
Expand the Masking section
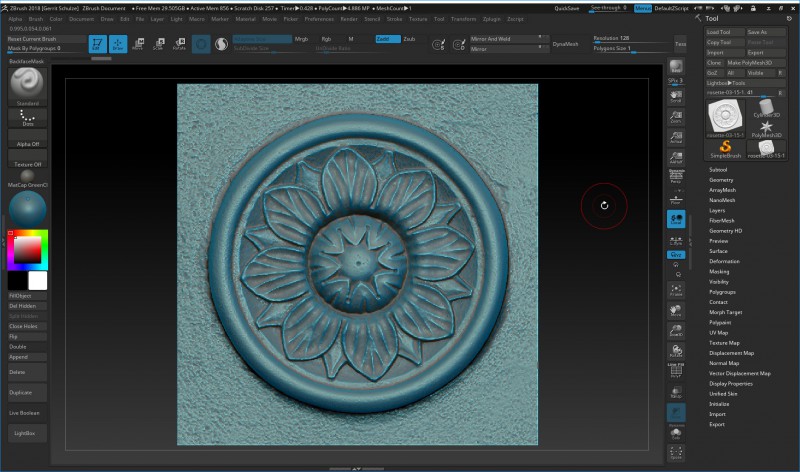pos(719,271)
